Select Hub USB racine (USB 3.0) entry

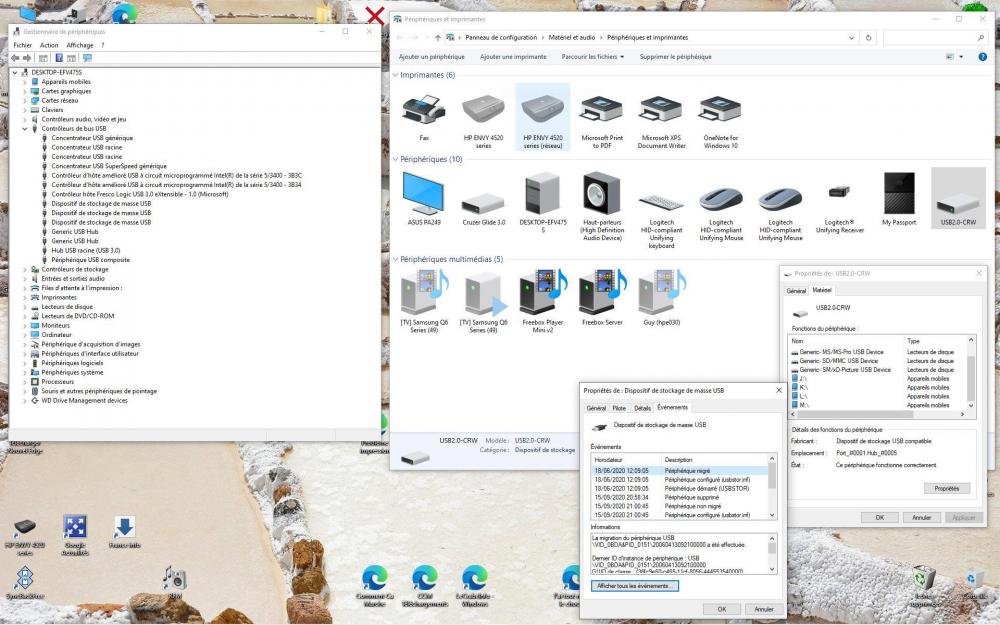pyautogui.click(x=86, y=250)
